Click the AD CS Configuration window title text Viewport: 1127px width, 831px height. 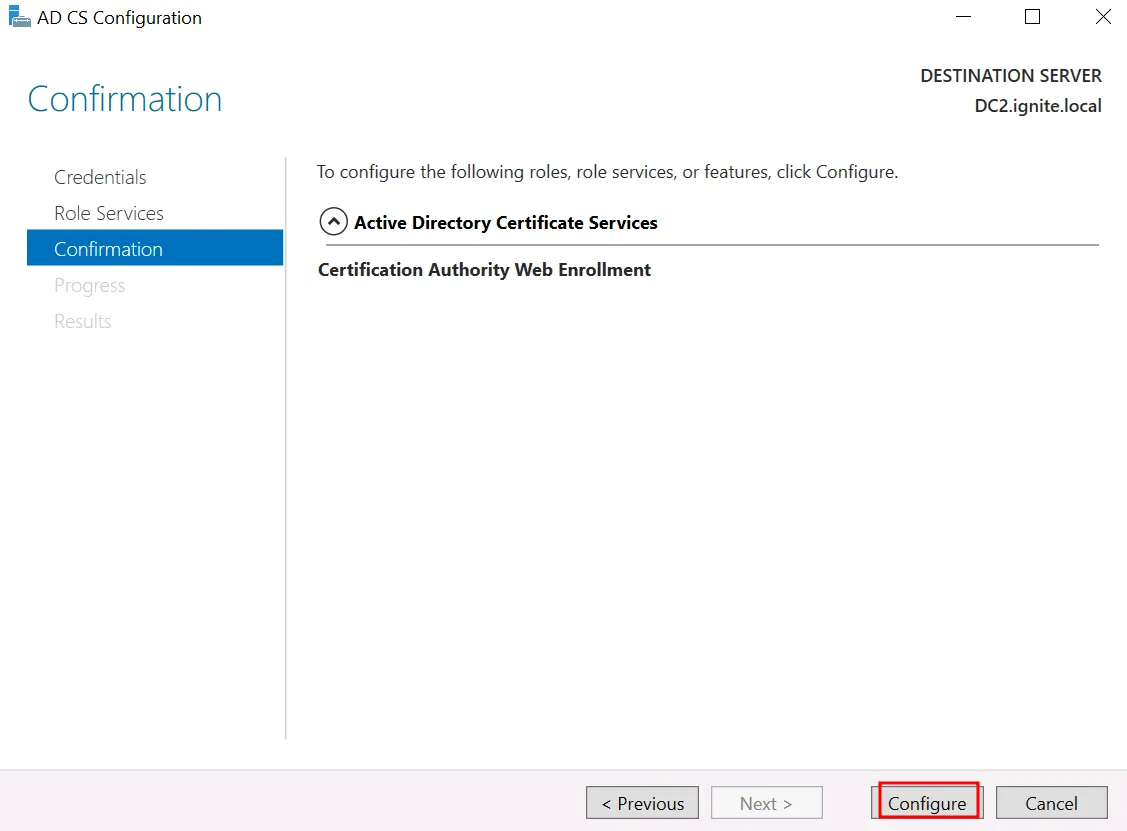click(x=119, y=18)
